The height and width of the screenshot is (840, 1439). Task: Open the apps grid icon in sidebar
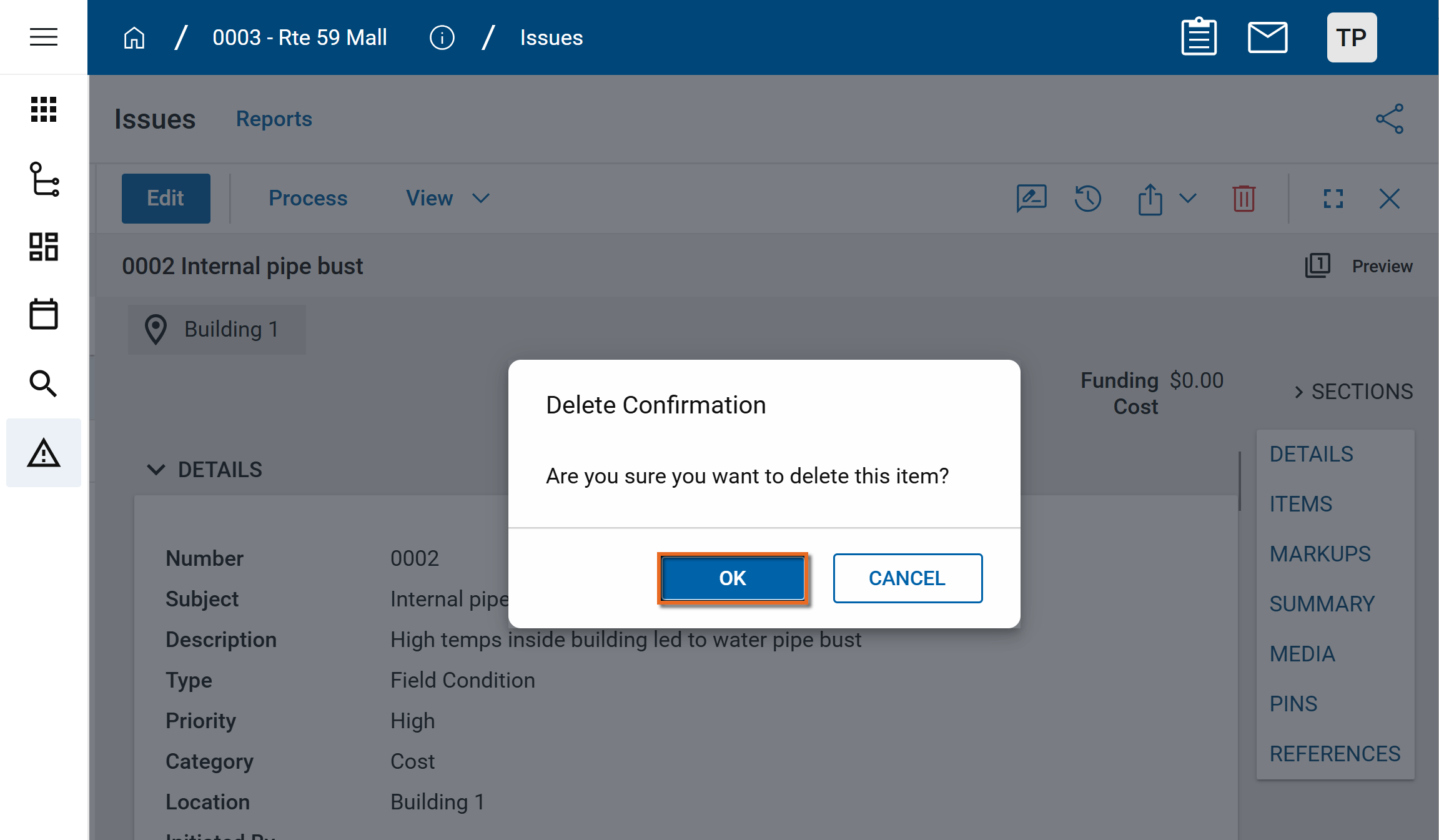[x=44, y=109]
